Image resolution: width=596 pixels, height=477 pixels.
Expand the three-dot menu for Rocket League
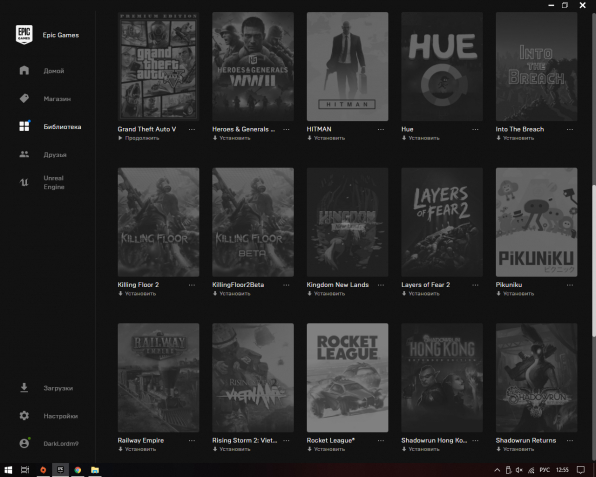tap(381, 440)
